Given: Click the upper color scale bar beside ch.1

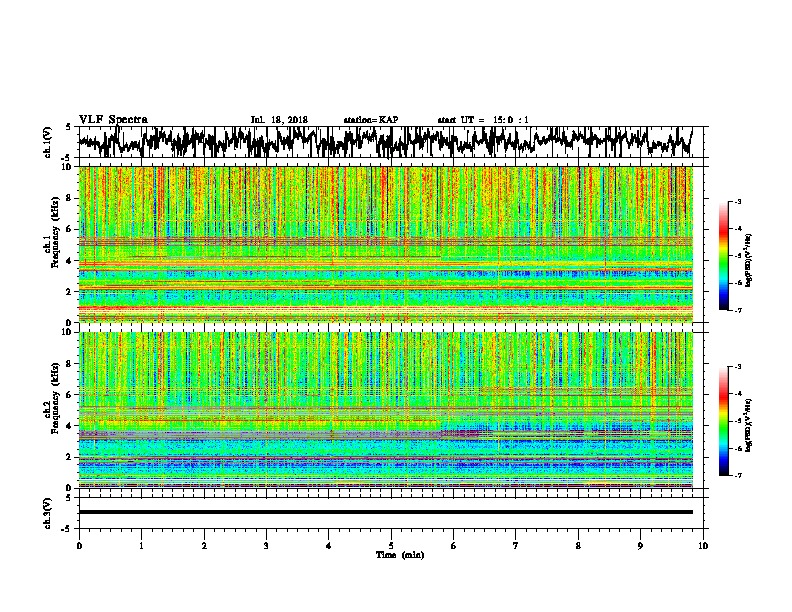Looking at the screenshot, I should 724,256.
